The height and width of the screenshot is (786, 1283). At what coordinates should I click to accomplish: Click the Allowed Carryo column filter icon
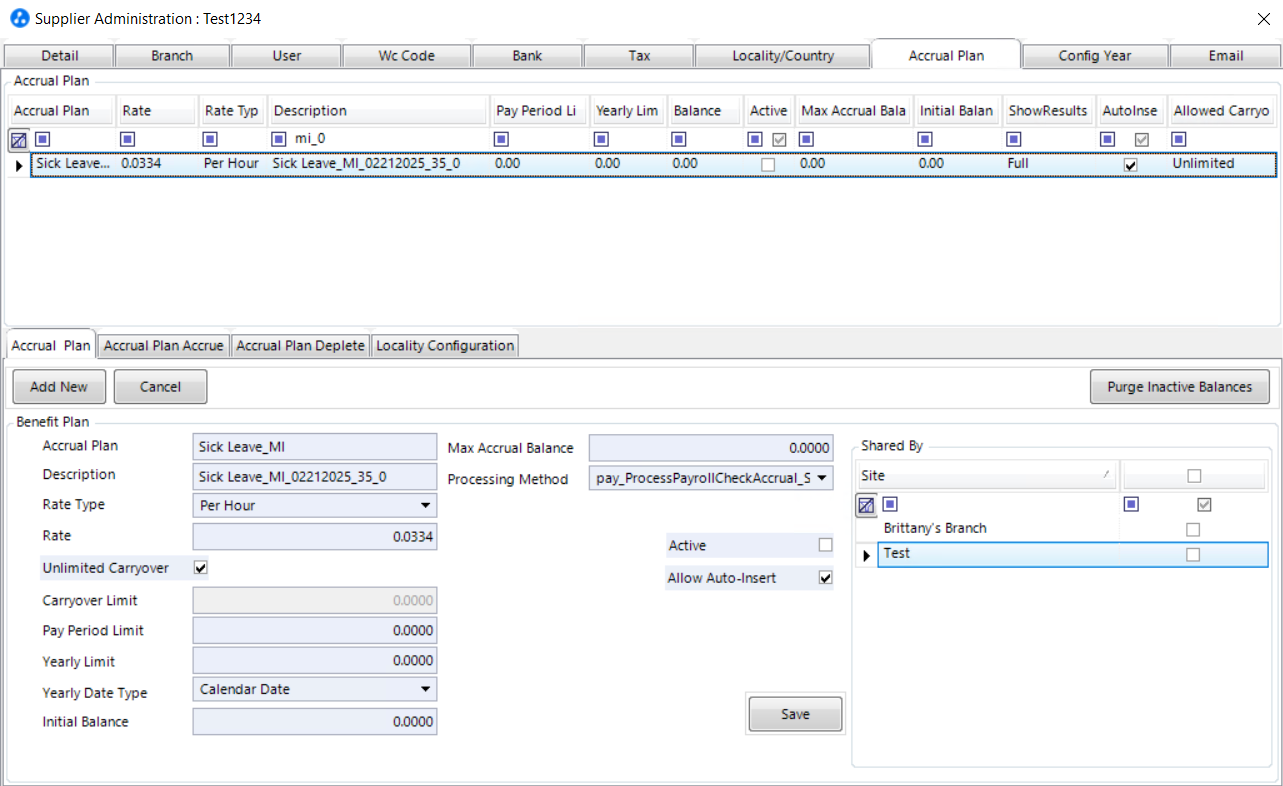(x=1179, y=139)
